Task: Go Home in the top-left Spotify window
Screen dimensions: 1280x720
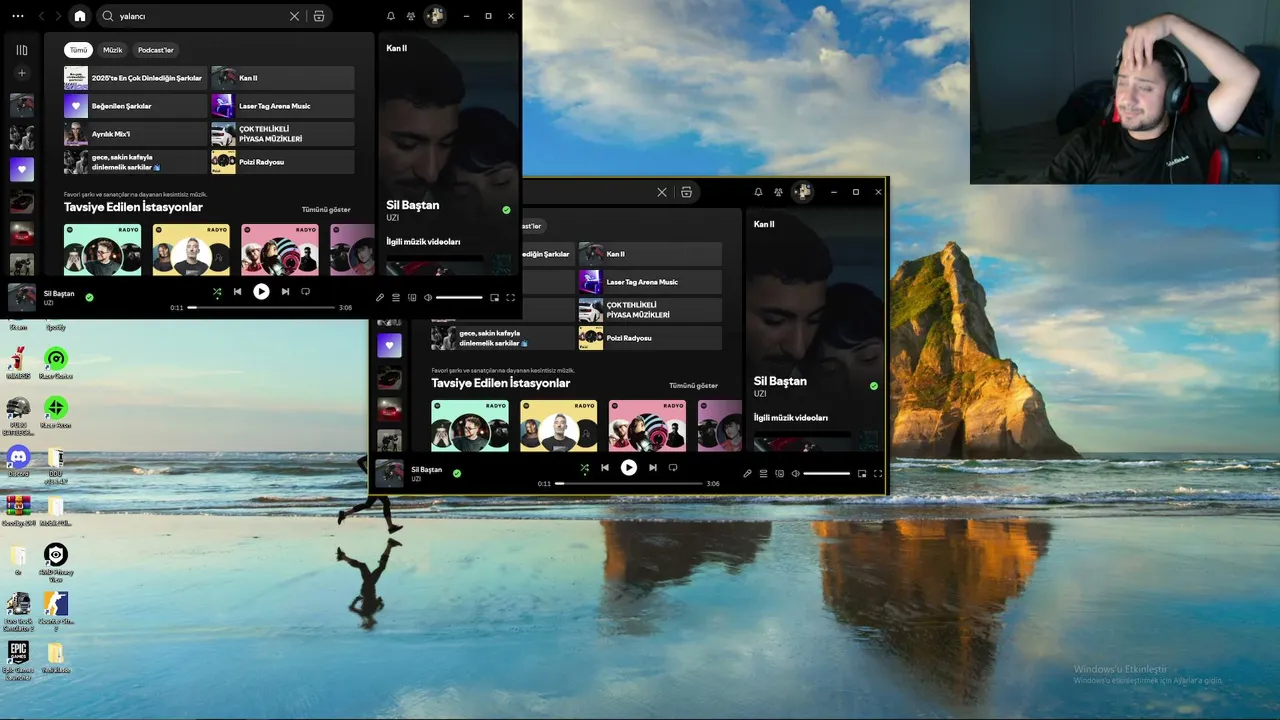Action: pos(80,16)
